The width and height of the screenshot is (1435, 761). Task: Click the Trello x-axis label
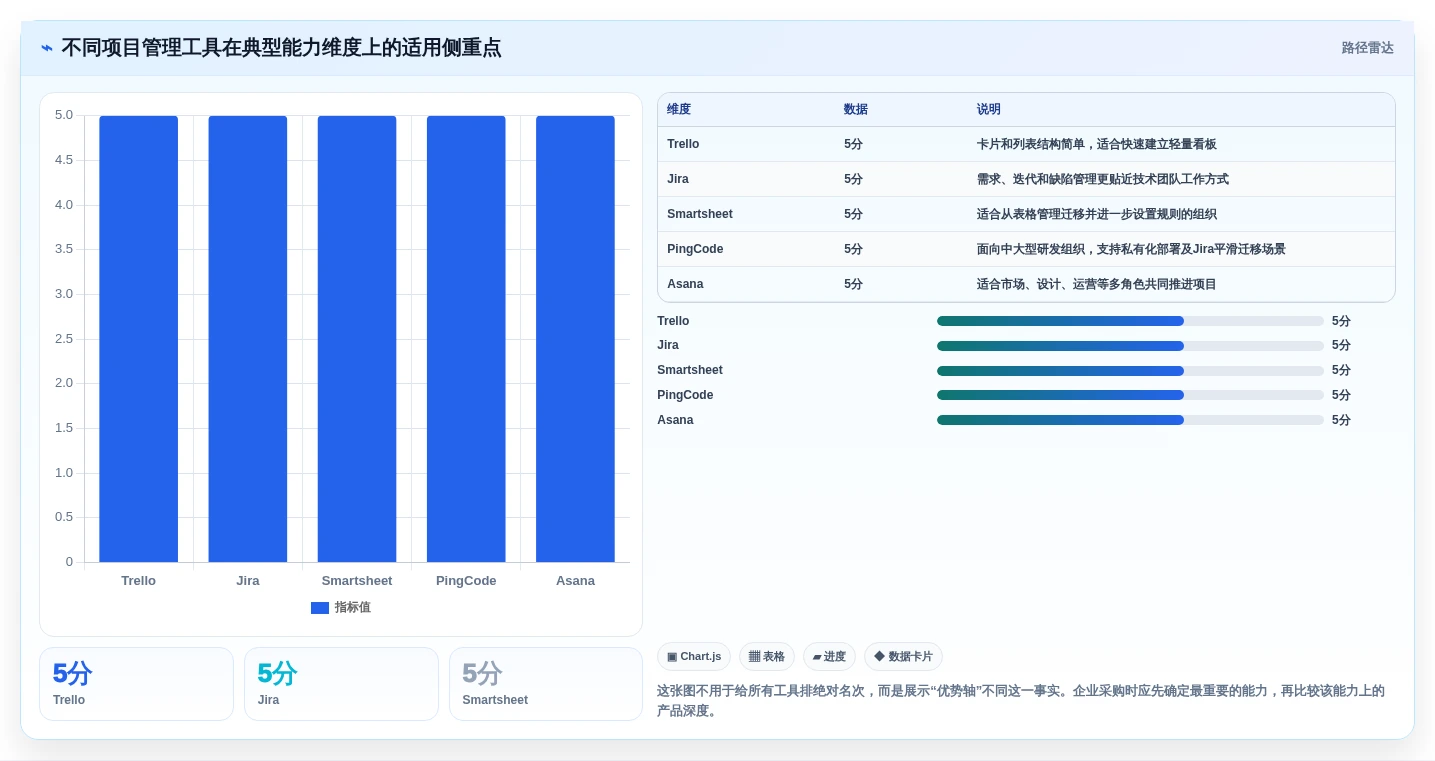coord(138,581)
